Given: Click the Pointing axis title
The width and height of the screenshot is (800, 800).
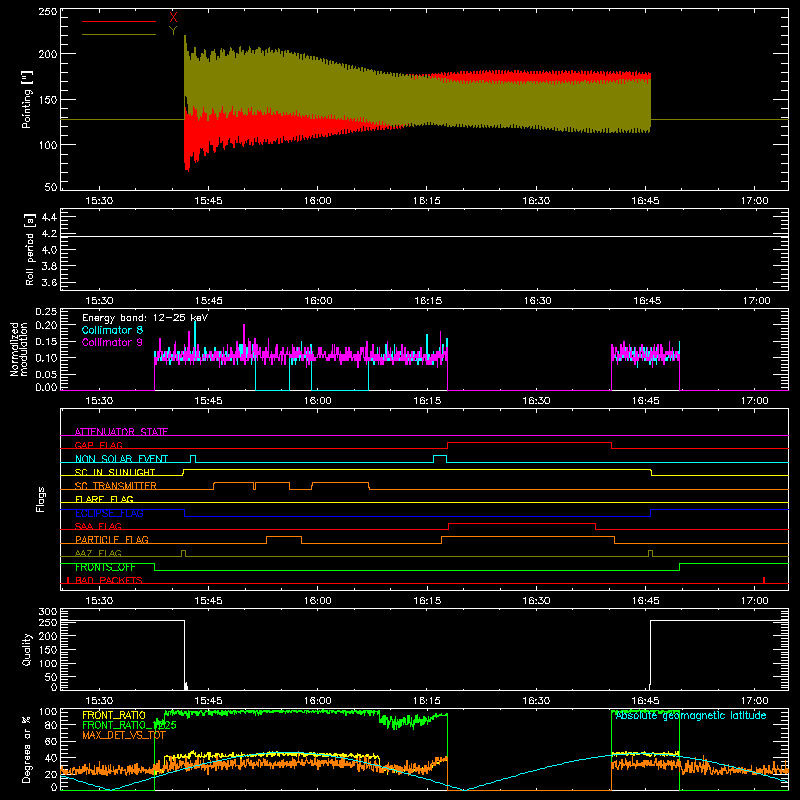Looking at the screenshot, I should tap(27, 99).
